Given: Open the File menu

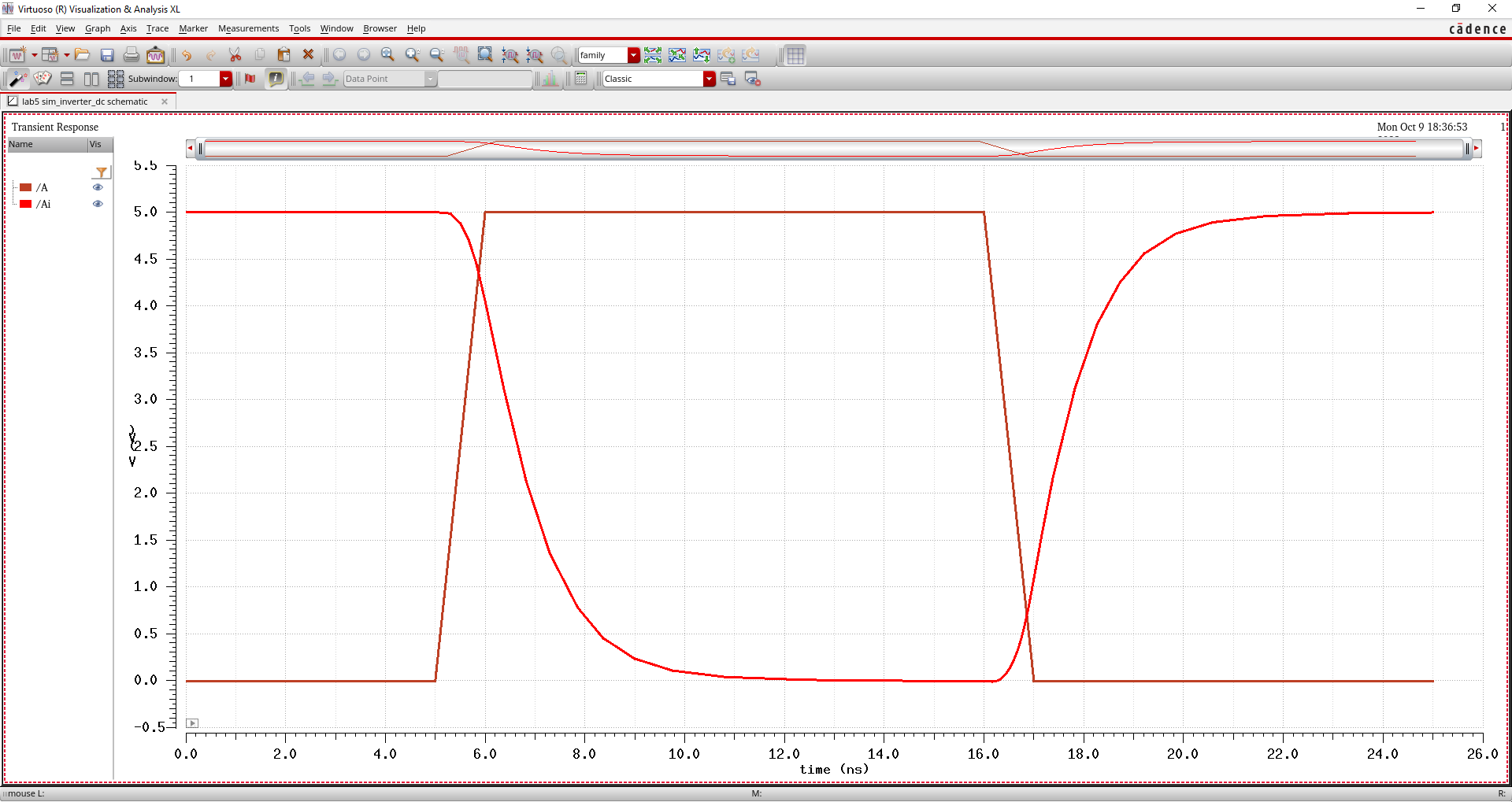Looking at the screenshot, I should click(13, 28).
